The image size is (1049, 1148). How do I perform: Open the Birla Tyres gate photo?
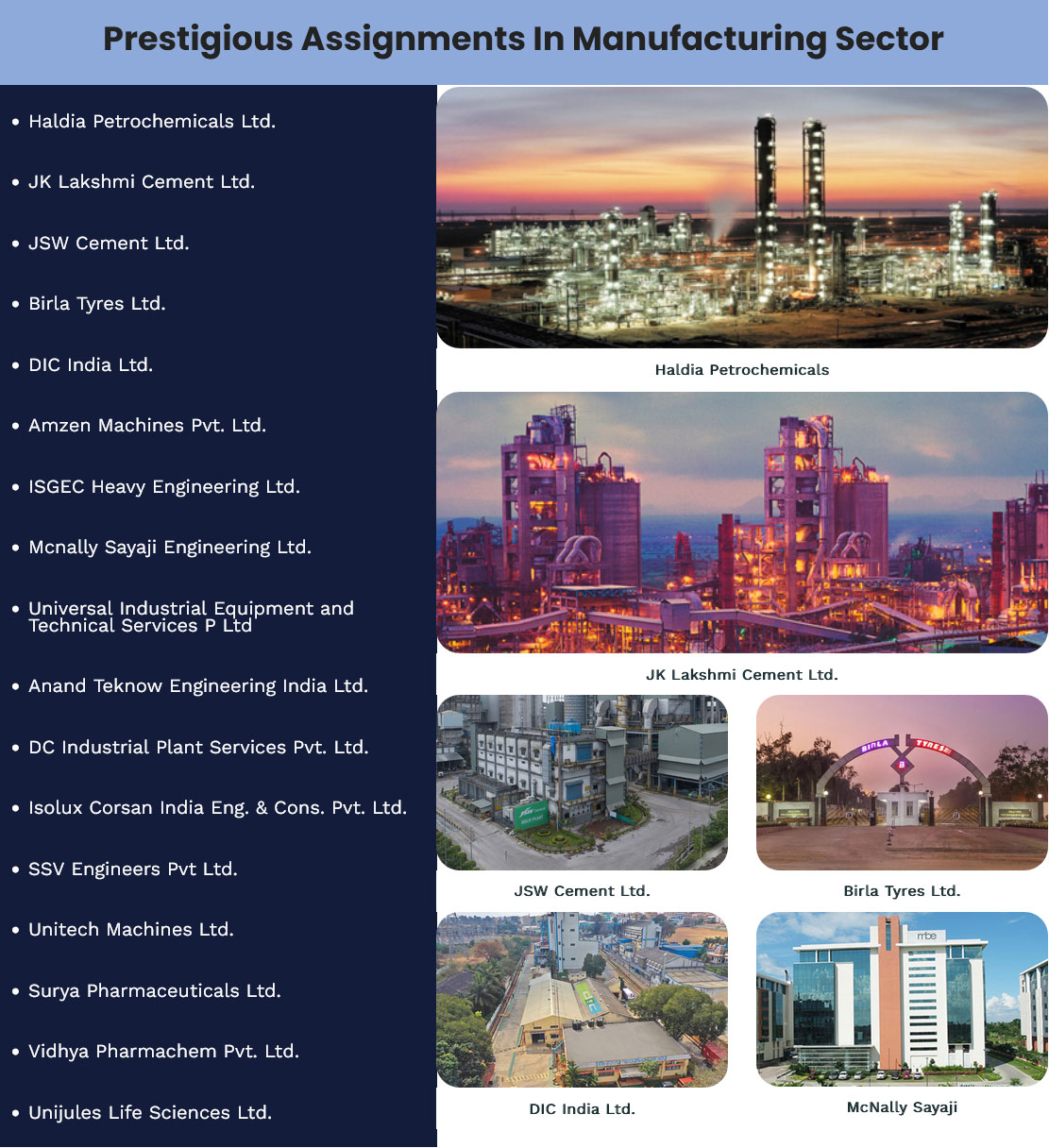click(x=902, y=783)
